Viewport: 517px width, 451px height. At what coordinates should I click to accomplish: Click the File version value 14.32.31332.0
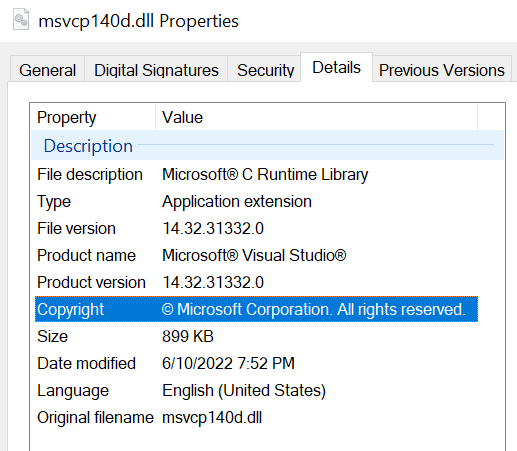click(x=213, y=229)
